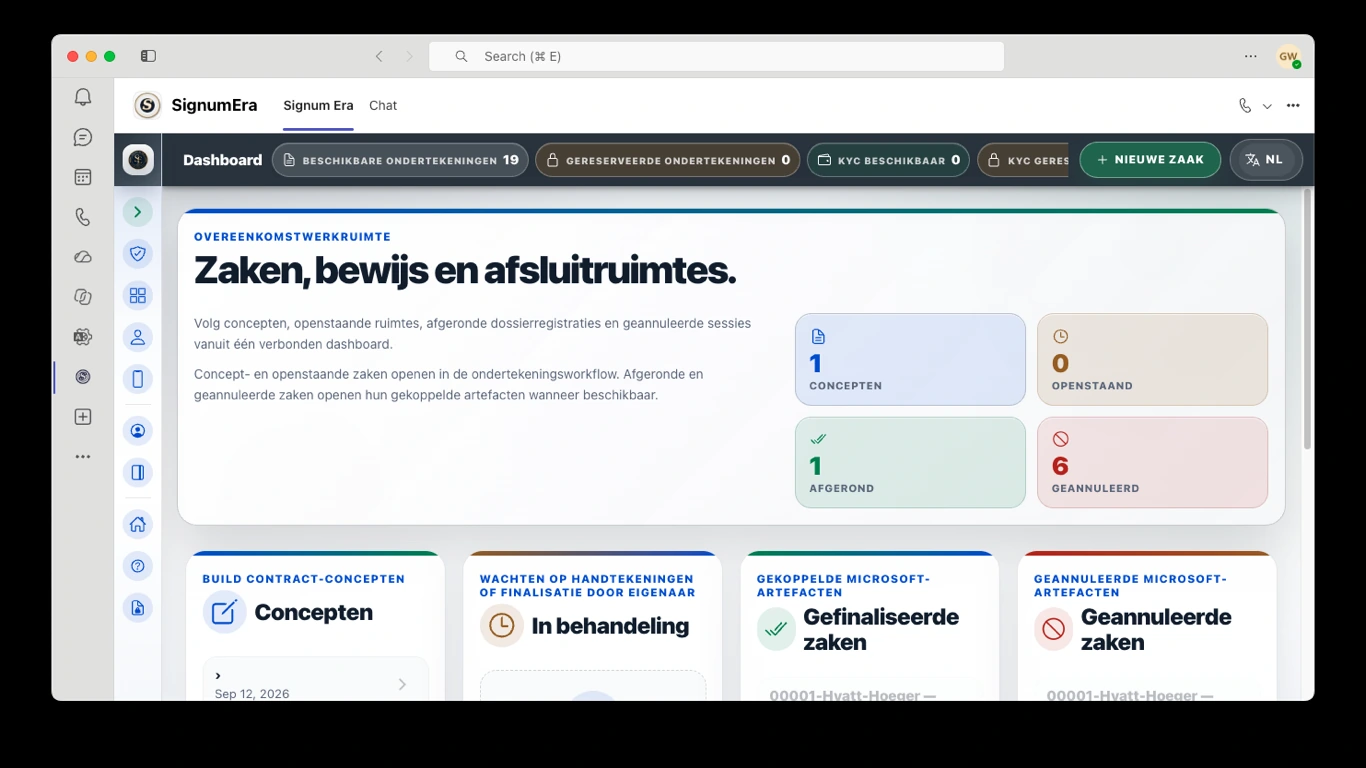Open the Openstaand stat card
1366x768 pixels.
click(1152, 360)
